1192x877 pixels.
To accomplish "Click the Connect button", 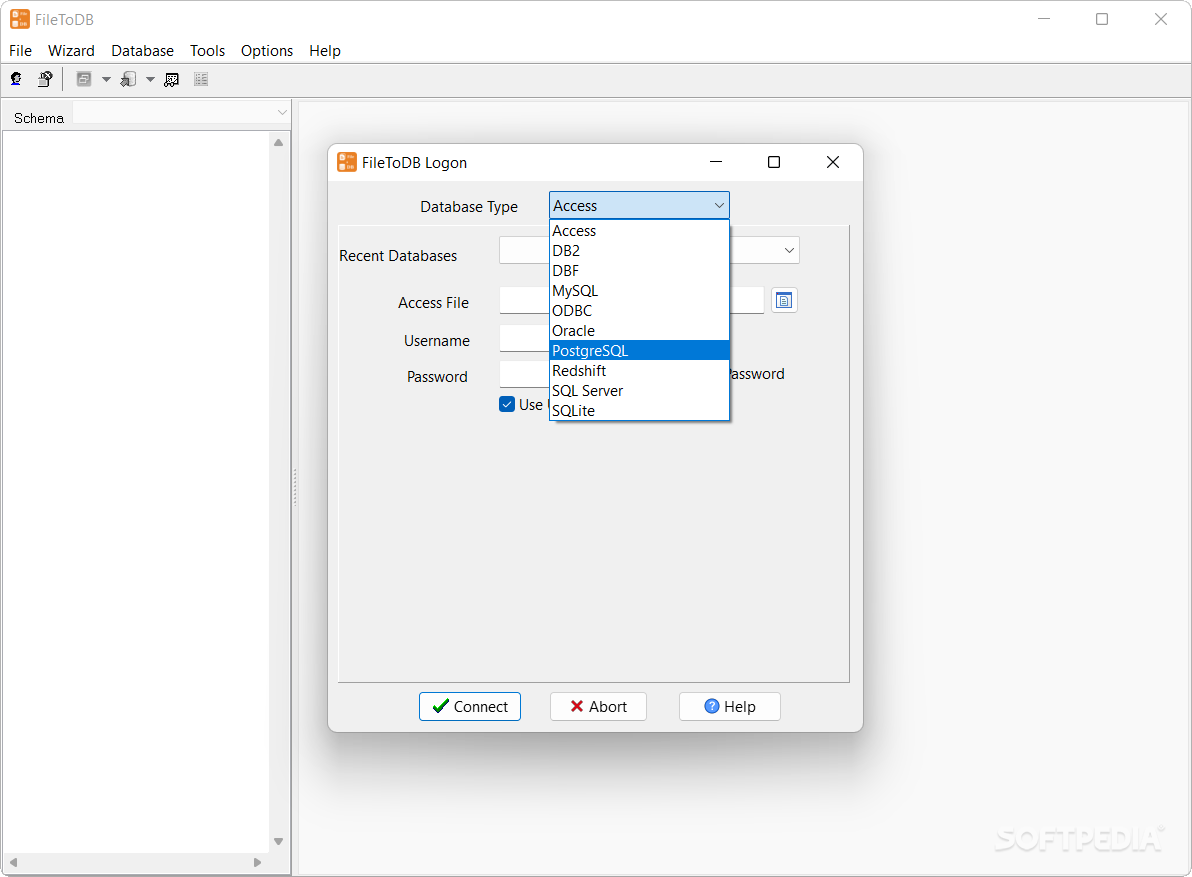I will [470, 707].
